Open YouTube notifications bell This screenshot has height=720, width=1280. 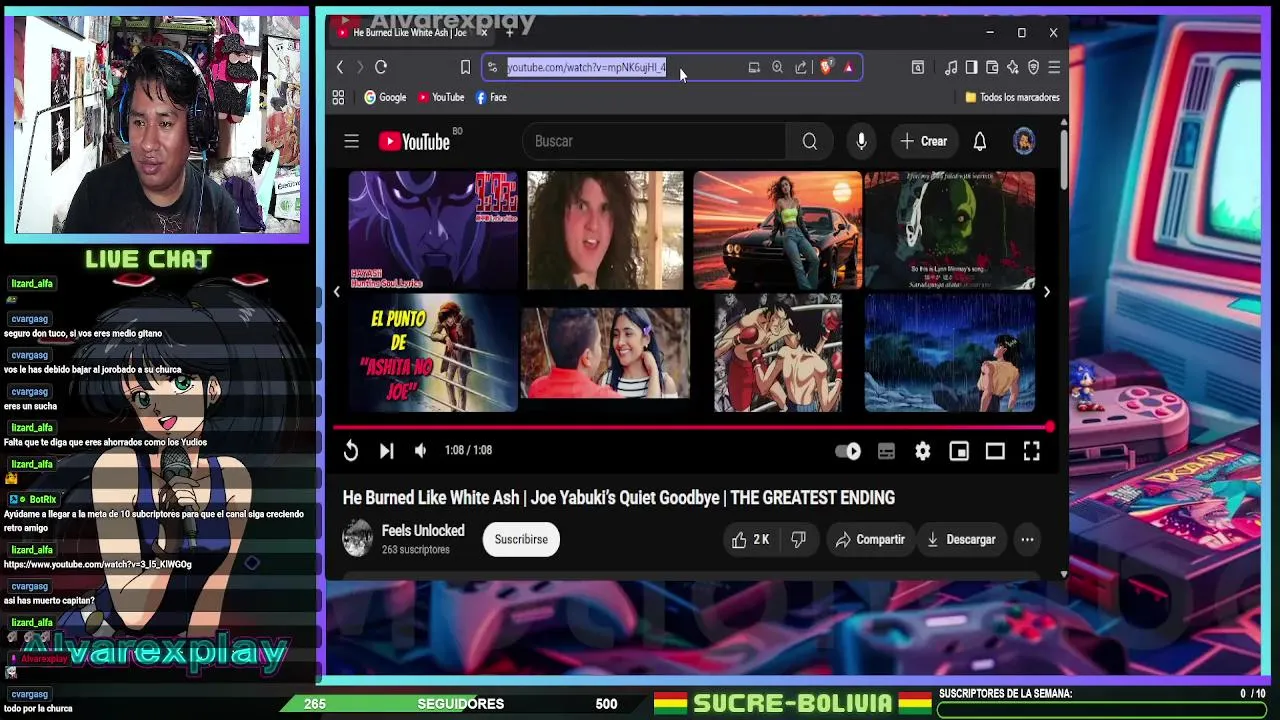(980, 141)
